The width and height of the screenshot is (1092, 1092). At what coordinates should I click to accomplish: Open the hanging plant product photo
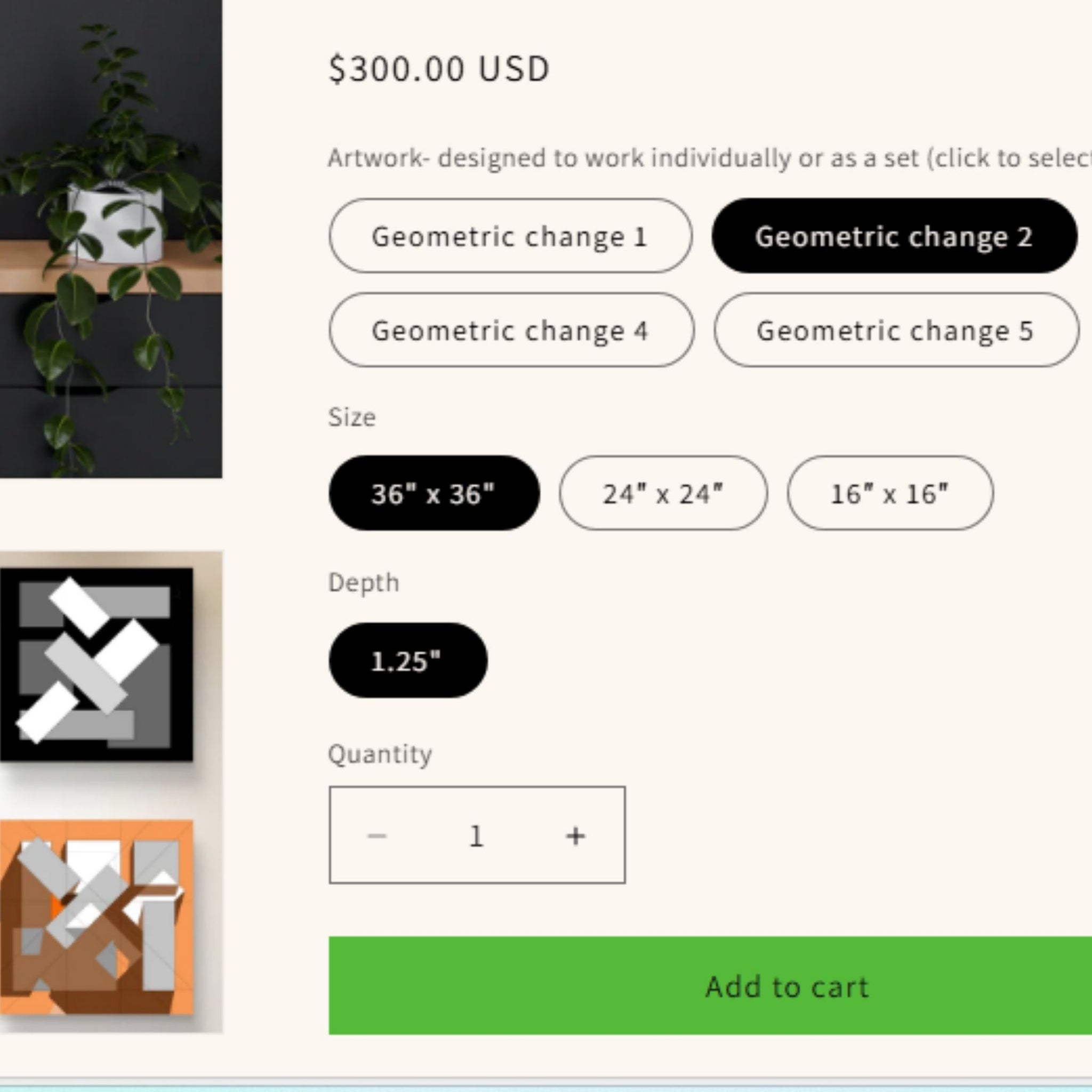pyautogui.click(x=110, y=237)
